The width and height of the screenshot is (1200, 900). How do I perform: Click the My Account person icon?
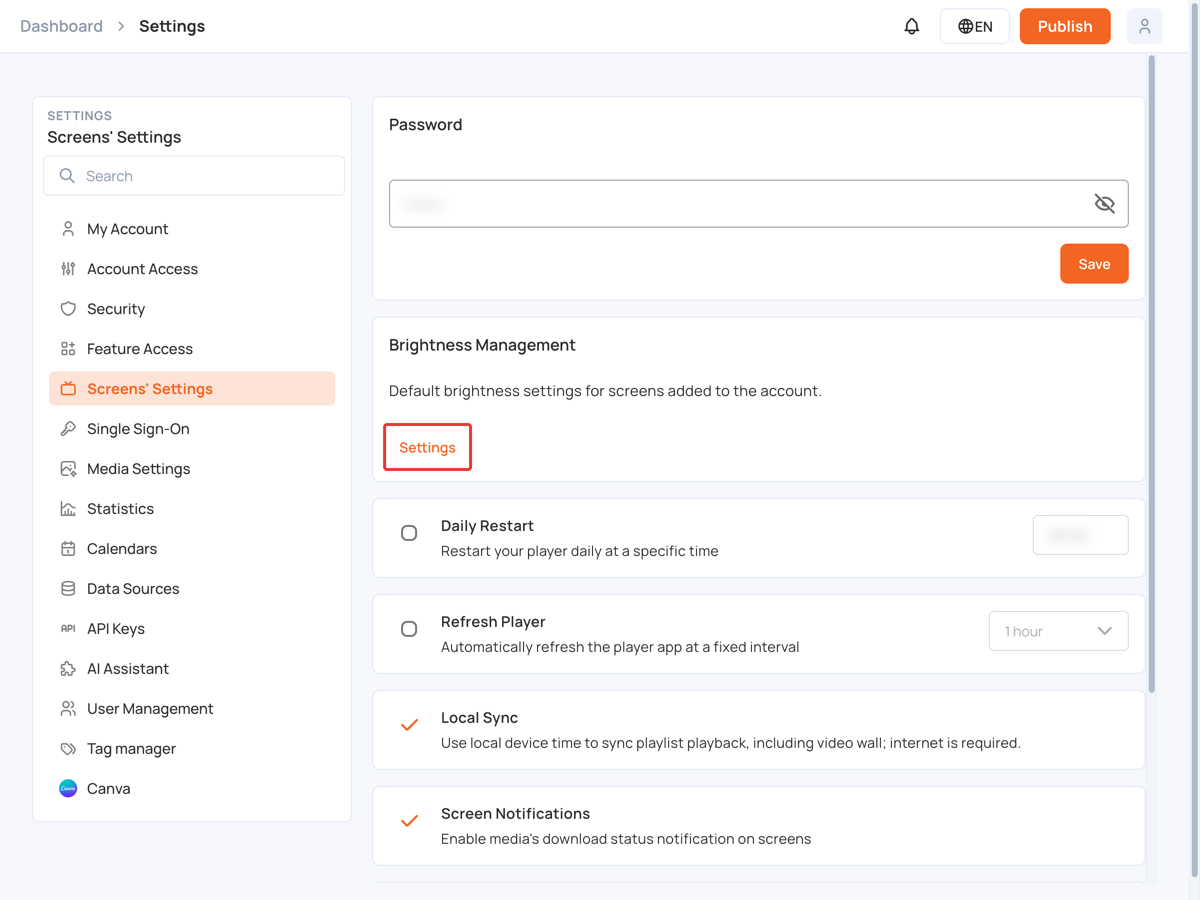point(68,229)
